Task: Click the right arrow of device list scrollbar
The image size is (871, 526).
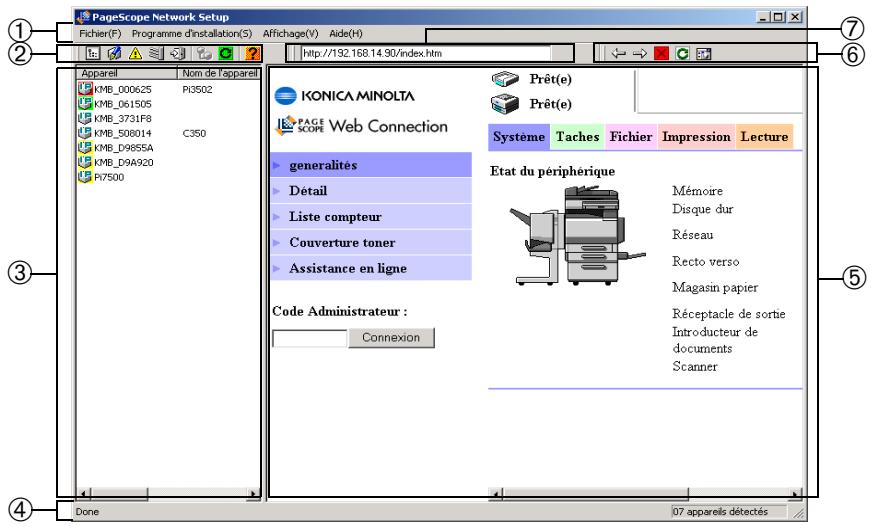Action: point(253,493)
